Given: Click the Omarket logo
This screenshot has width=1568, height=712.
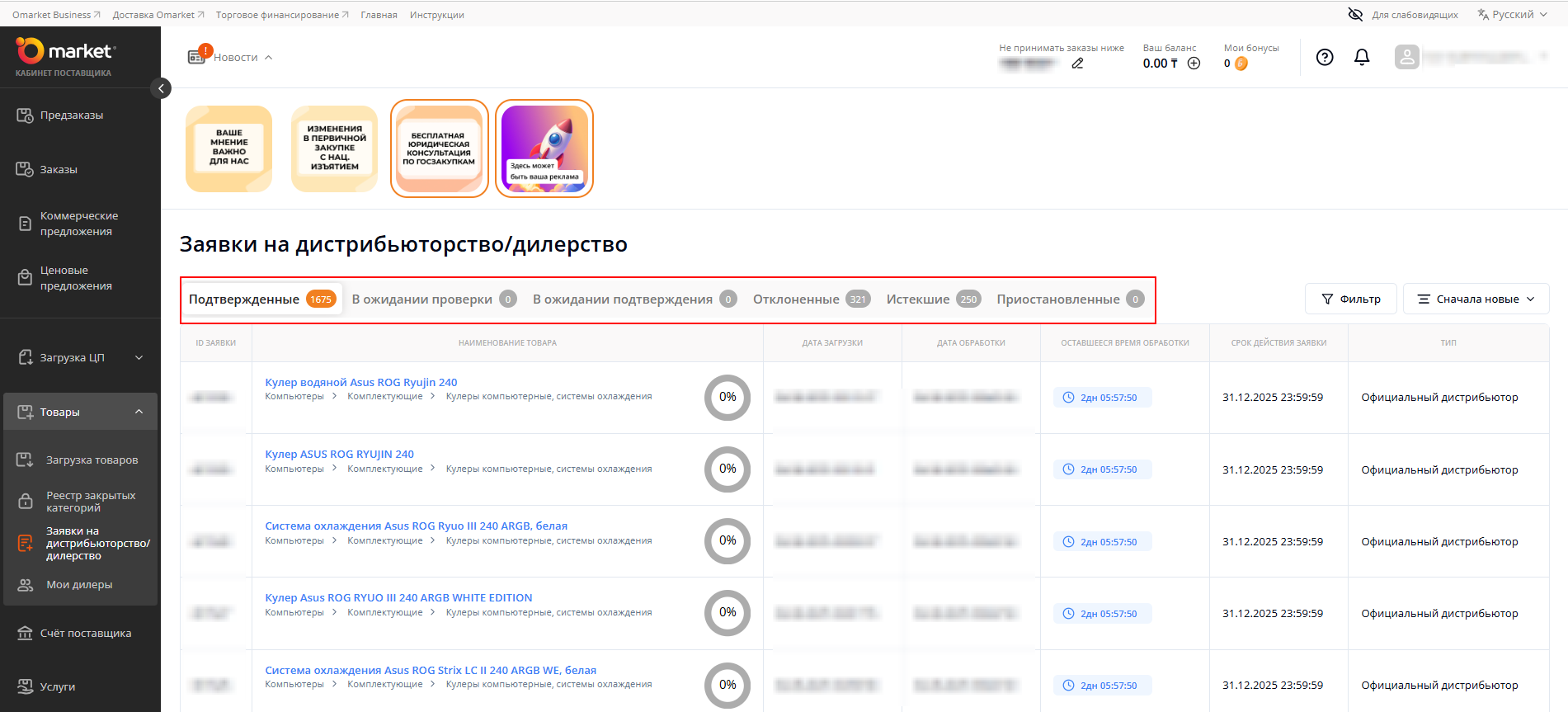Looking at the screenshot, I should click(65, 51).
